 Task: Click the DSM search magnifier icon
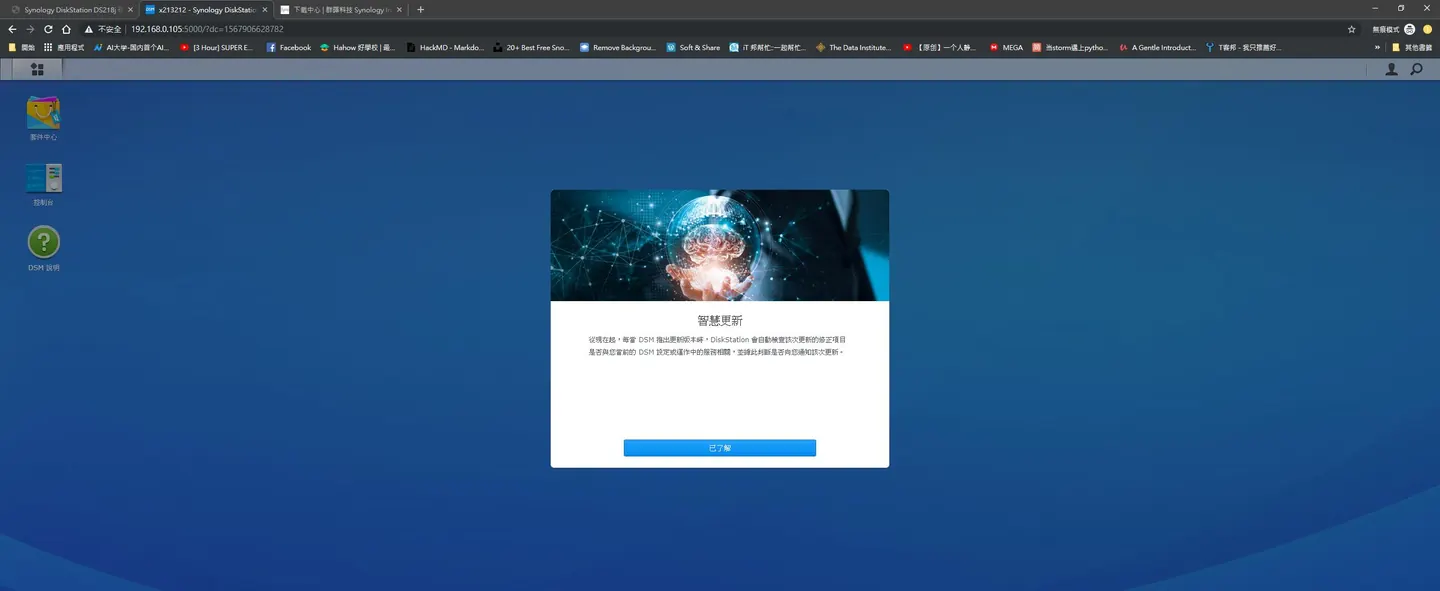pyautogui.click(x=1416, y=69)
